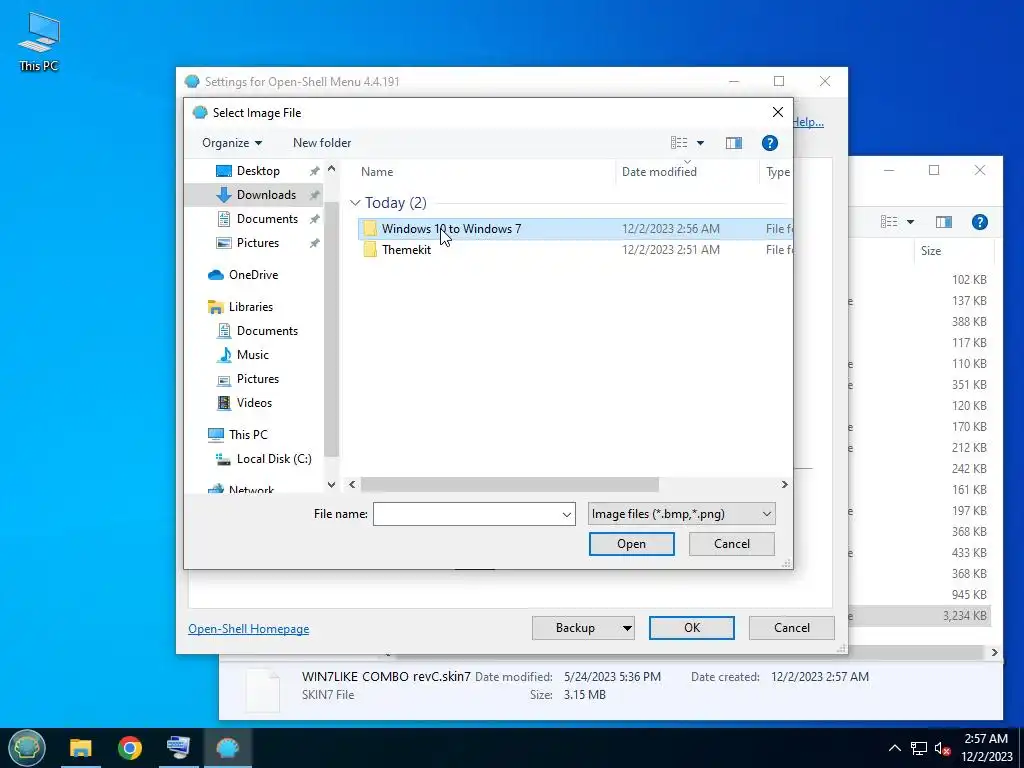Click the file list's horizontal scrollbar left arrow
The image size is (1024, 768).
click(352, 485)
